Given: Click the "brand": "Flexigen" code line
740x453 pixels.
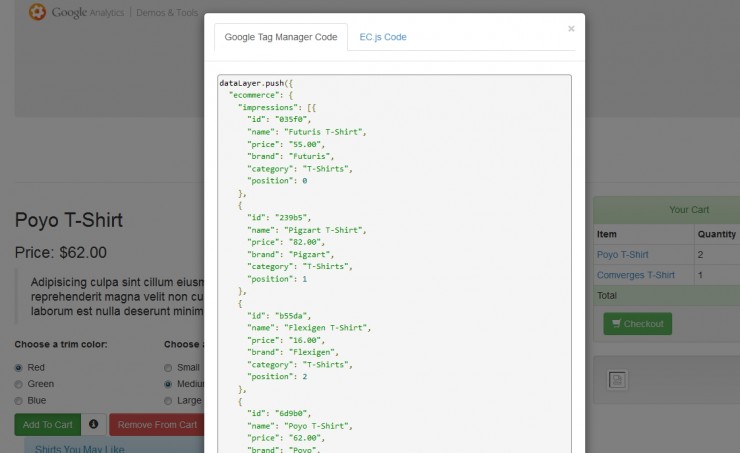Looking at the screenshot, I should coord(293,352).
